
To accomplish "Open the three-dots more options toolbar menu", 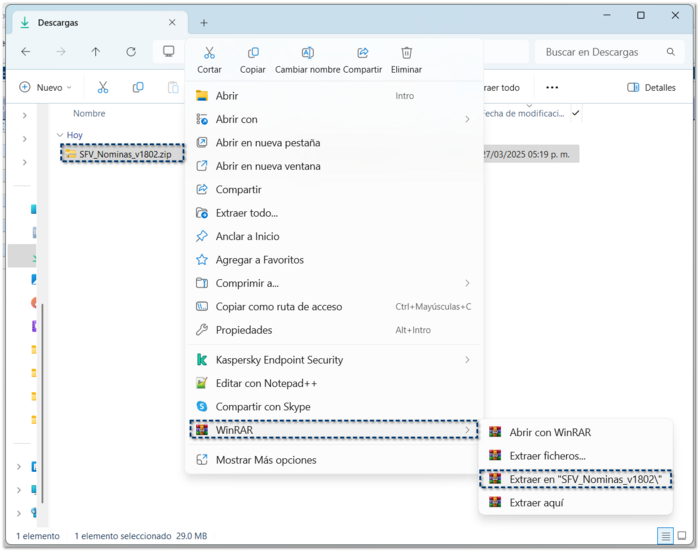I will click(x=552, y=88).
